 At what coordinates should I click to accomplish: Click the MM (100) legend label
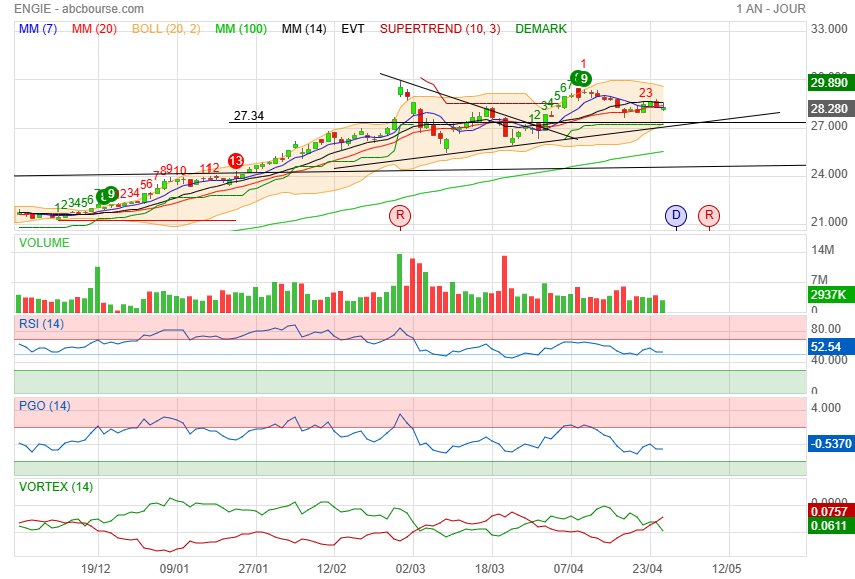(240, 28)
